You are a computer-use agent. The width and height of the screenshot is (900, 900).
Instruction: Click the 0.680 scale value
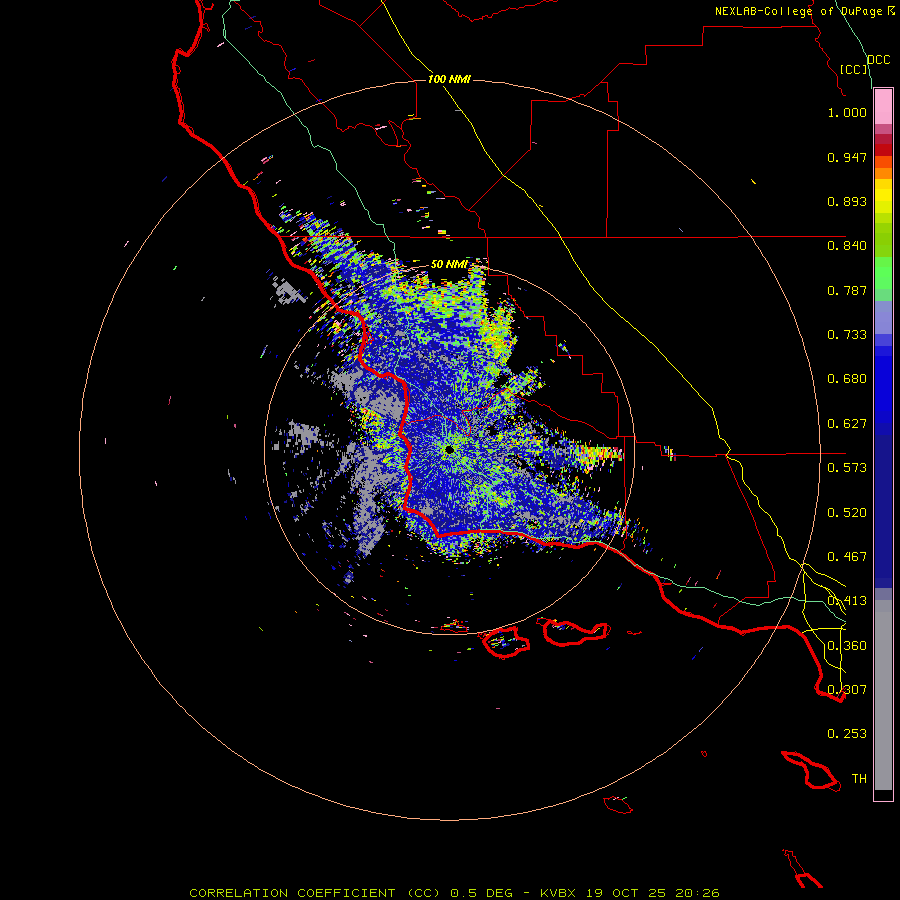847,379
